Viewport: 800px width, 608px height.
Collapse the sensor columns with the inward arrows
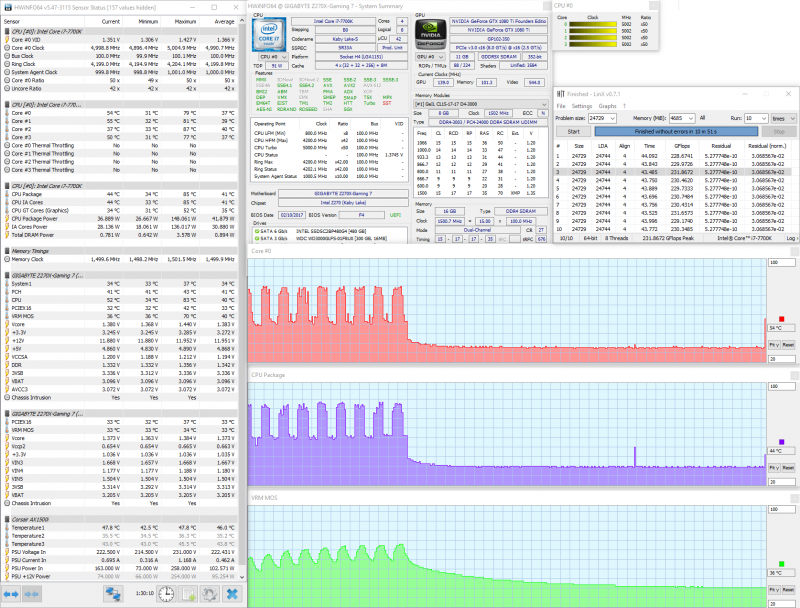pyautogui.click(x=32, y=594)
